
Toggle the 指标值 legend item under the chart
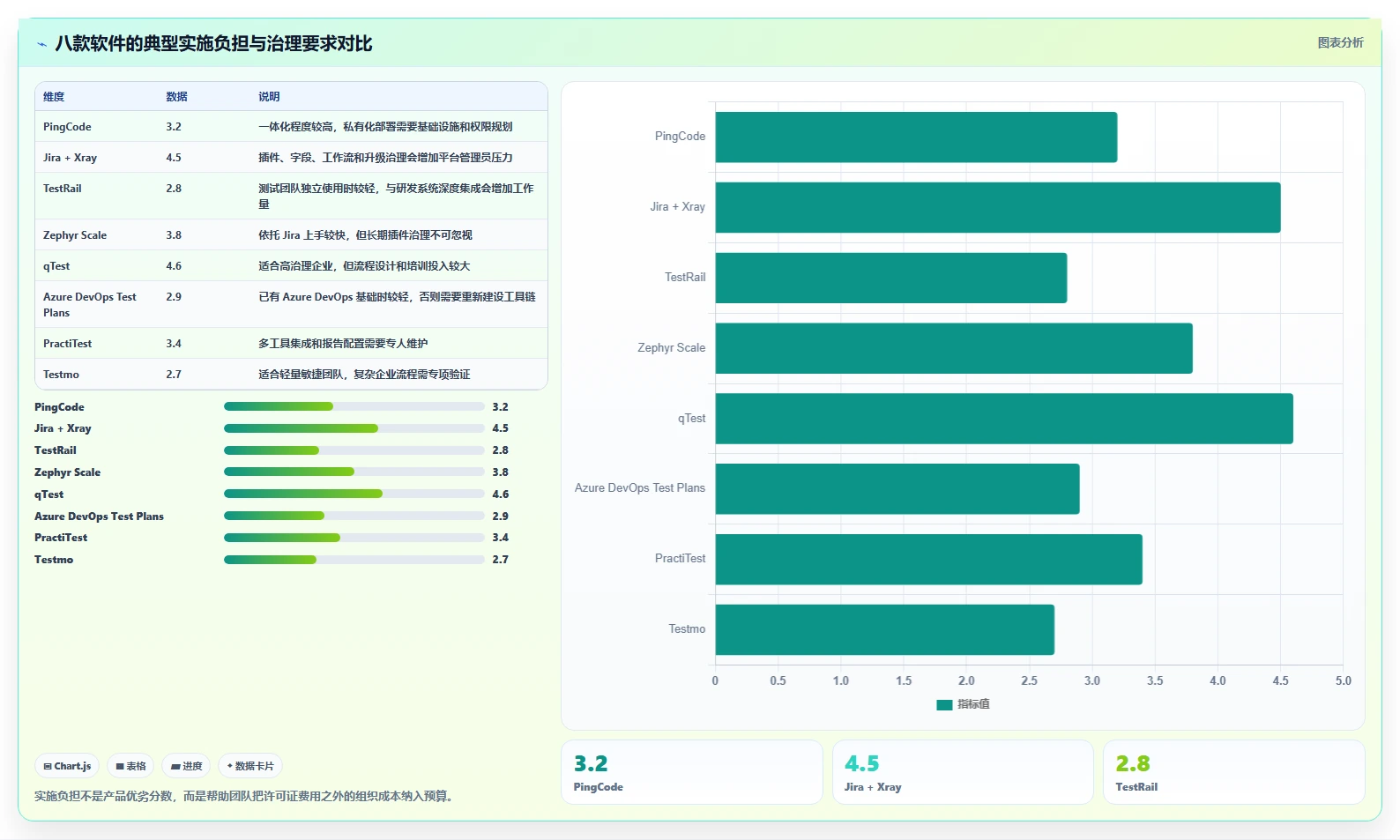[x=963, y=704]
